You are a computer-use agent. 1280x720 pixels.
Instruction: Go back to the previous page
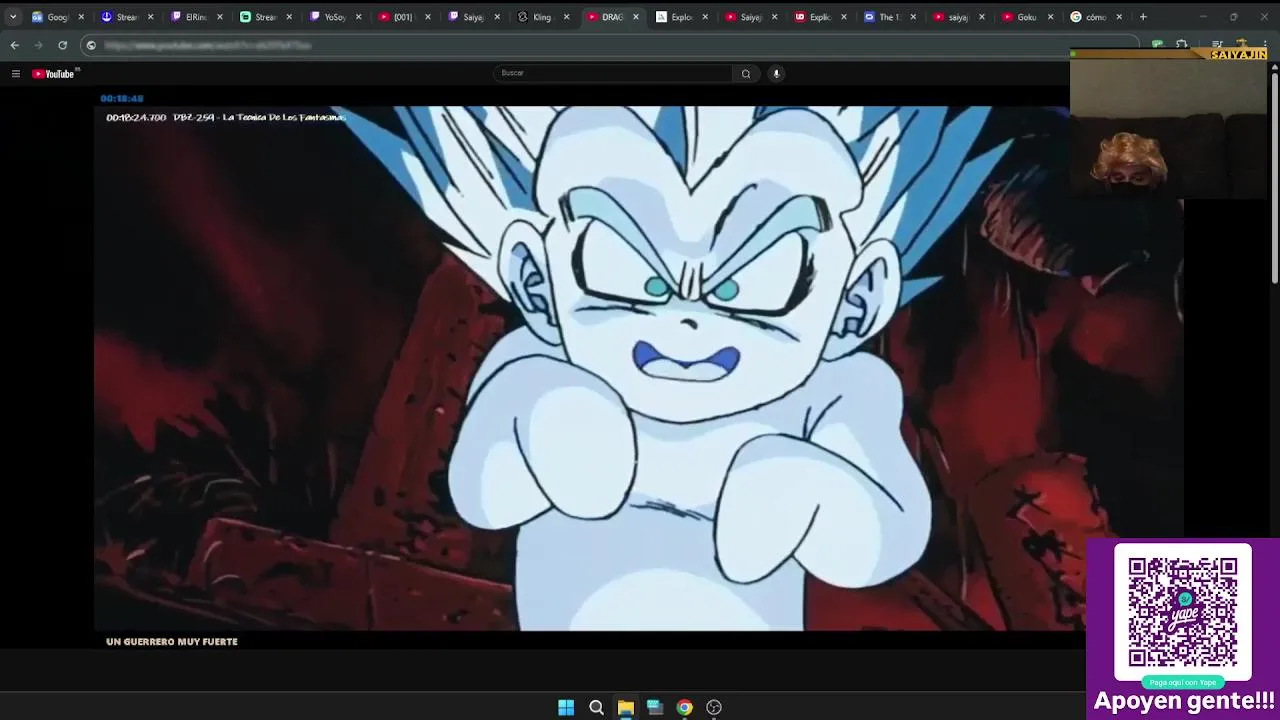click(x=14, y=45)
